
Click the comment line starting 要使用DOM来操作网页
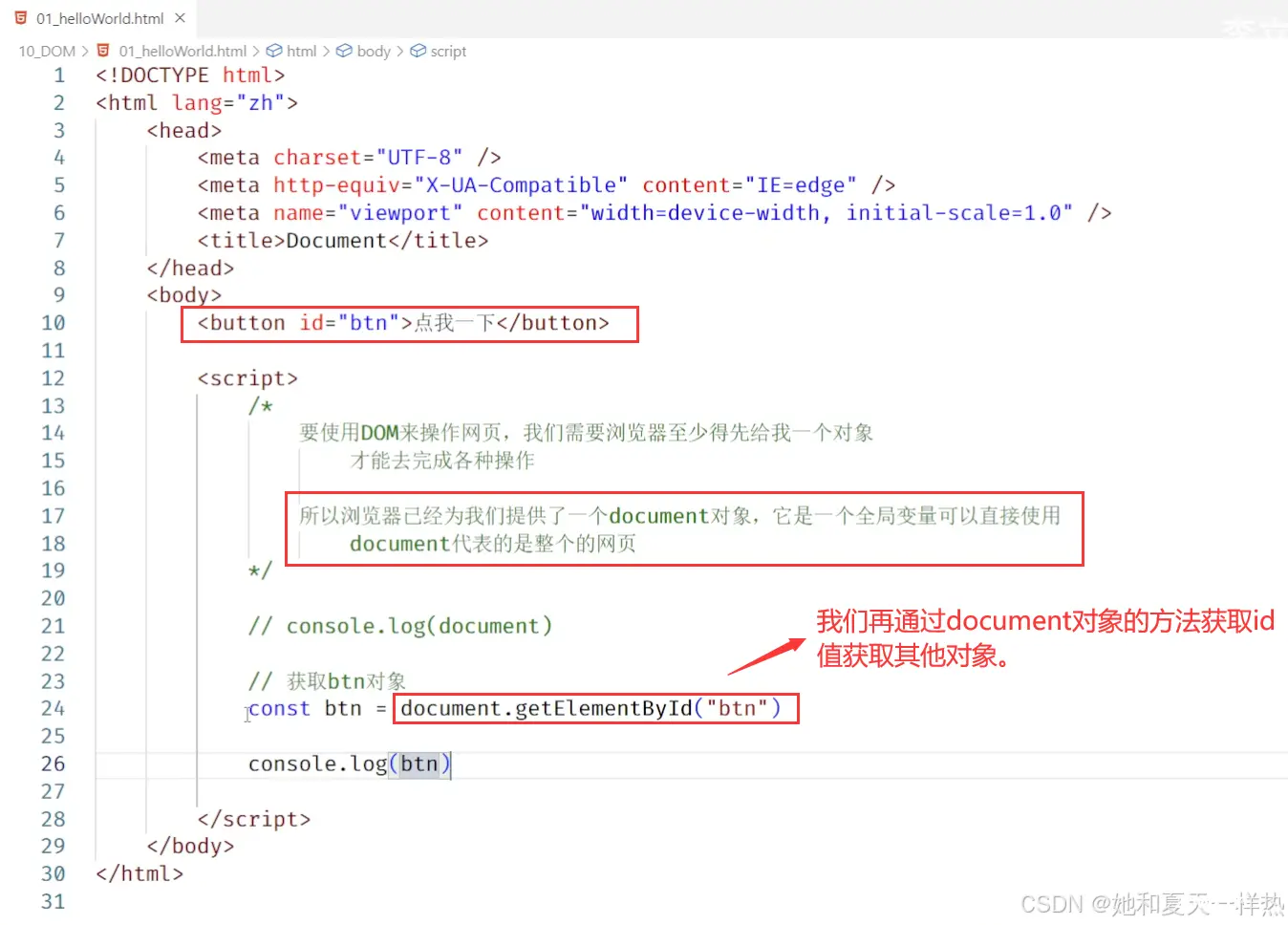(x=587, y=433)
